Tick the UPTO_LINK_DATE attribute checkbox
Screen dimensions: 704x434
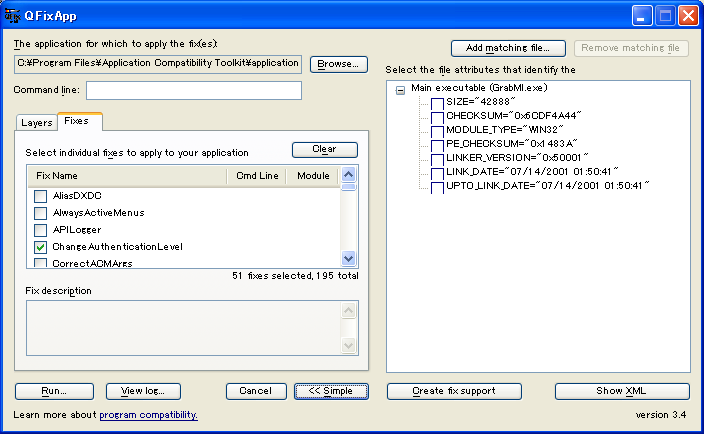pos(437,187)
